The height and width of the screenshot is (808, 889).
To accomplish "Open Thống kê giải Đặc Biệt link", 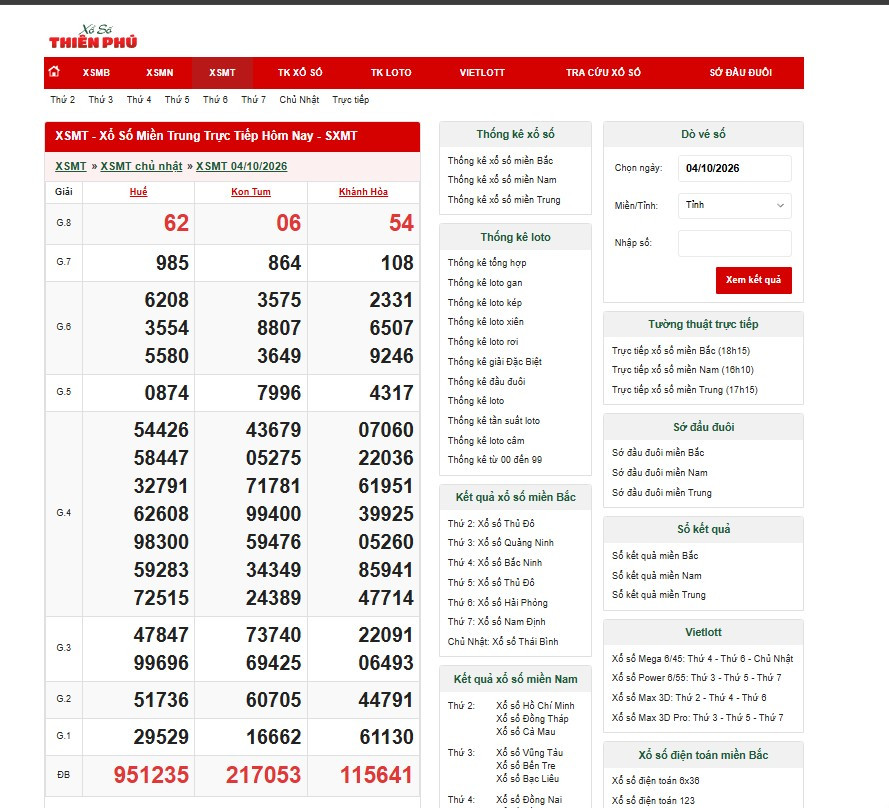I will tap(494, 362).
